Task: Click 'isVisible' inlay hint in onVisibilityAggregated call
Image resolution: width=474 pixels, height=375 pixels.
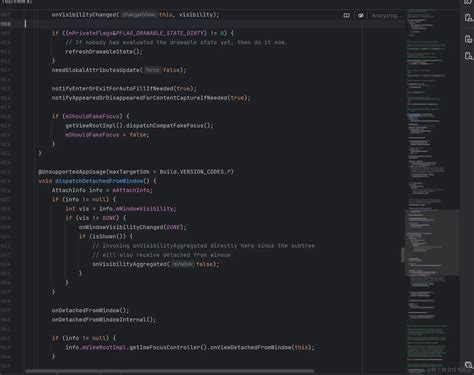Action: [183, 264]
